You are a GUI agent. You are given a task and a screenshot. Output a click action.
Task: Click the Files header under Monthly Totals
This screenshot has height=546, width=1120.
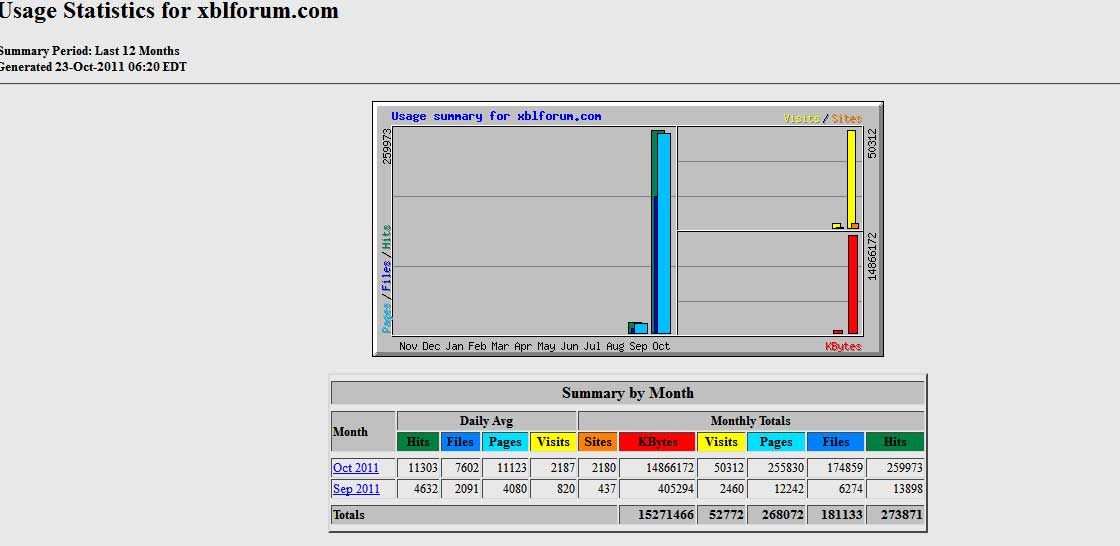pos(835,441)
